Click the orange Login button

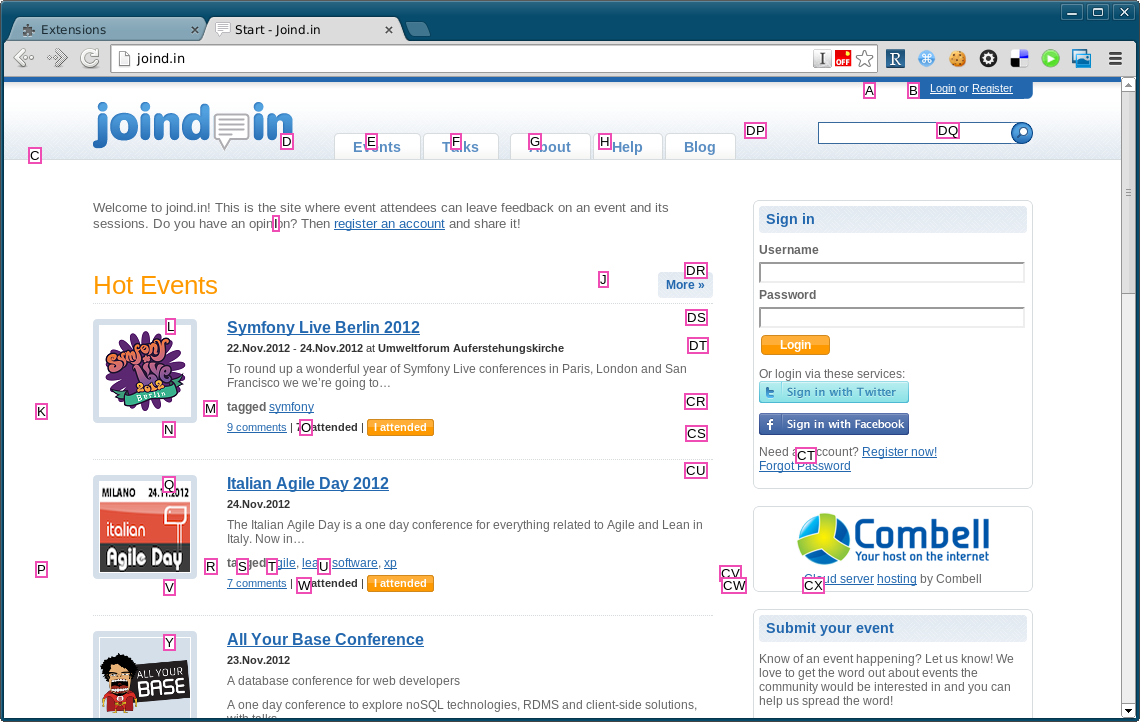tap(795, 345)
